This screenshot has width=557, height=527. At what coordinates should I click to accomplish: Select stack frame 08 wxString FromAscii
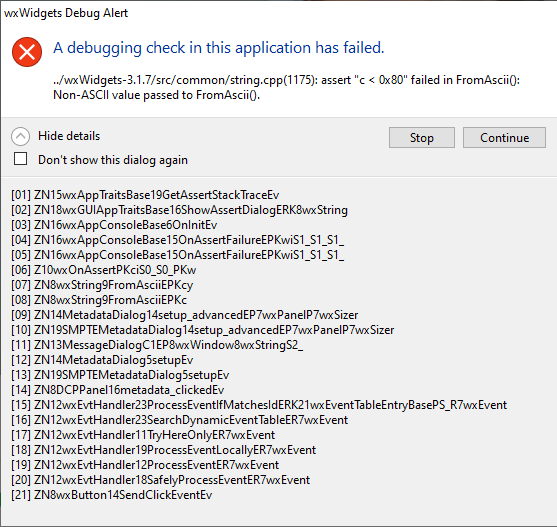tap(99, 300)
